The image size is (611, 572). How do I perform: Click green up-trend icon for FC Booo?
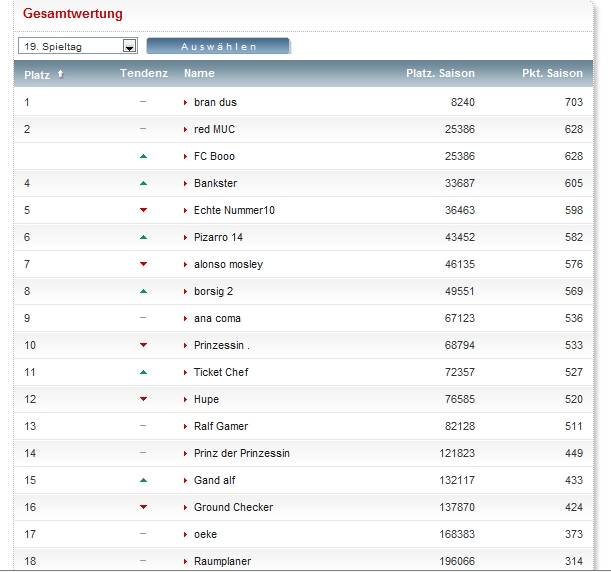click(x=143, y=156)
